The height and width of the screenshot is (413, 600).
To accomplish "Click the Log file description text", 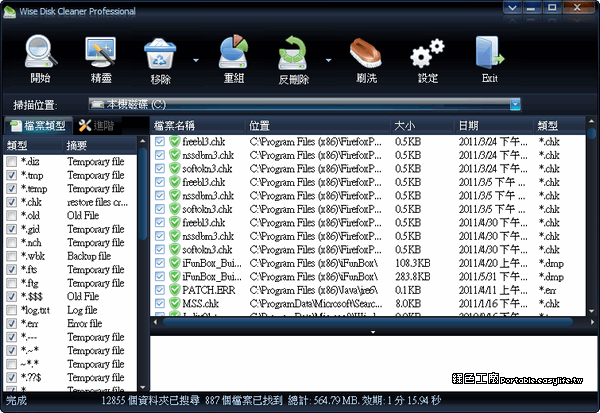I will (82, 310).
